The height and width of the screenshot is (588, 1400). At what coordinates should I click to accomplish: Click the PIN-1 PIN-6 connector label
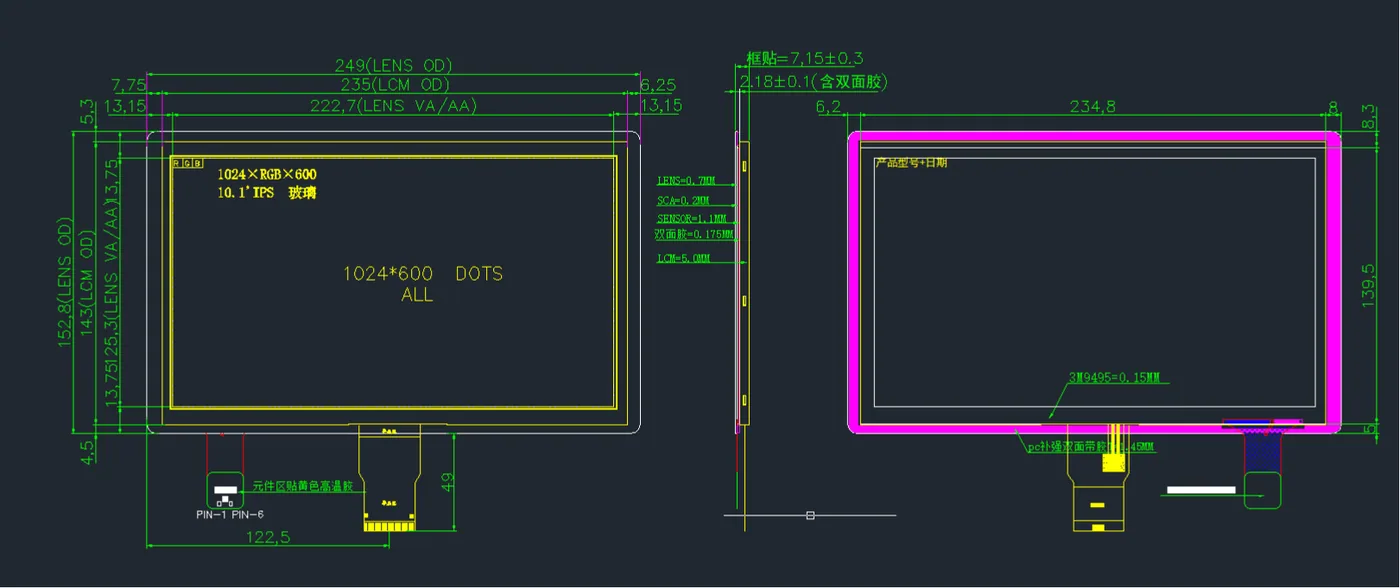(230, 514)
